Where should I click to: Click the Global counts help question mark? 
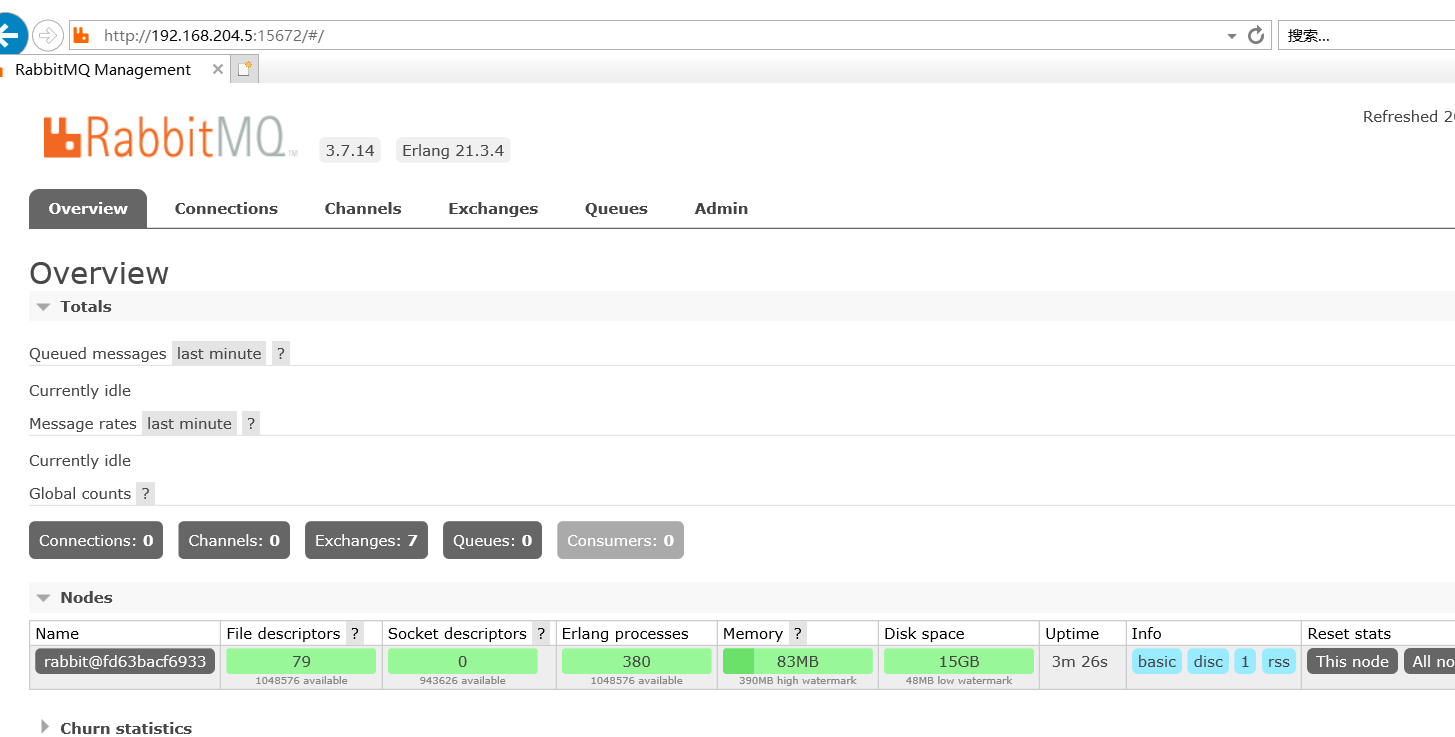point(146,494)
